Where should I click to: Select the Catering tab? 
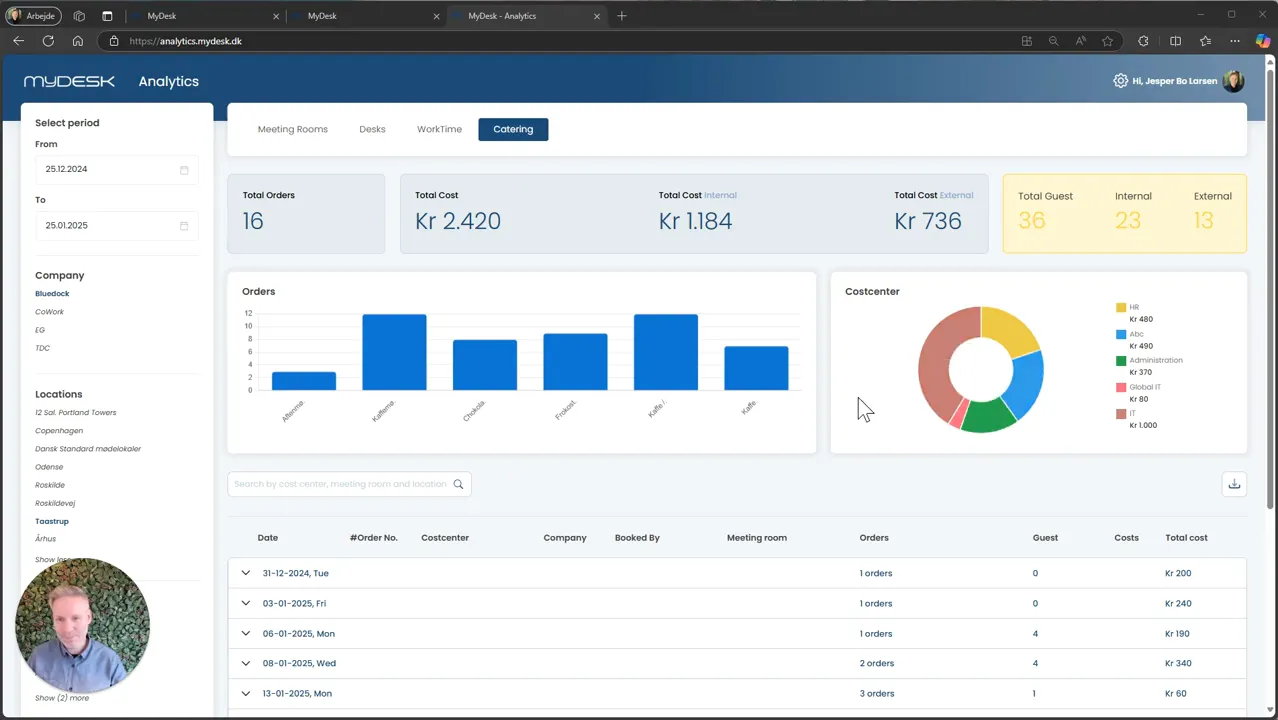[513, 129]
